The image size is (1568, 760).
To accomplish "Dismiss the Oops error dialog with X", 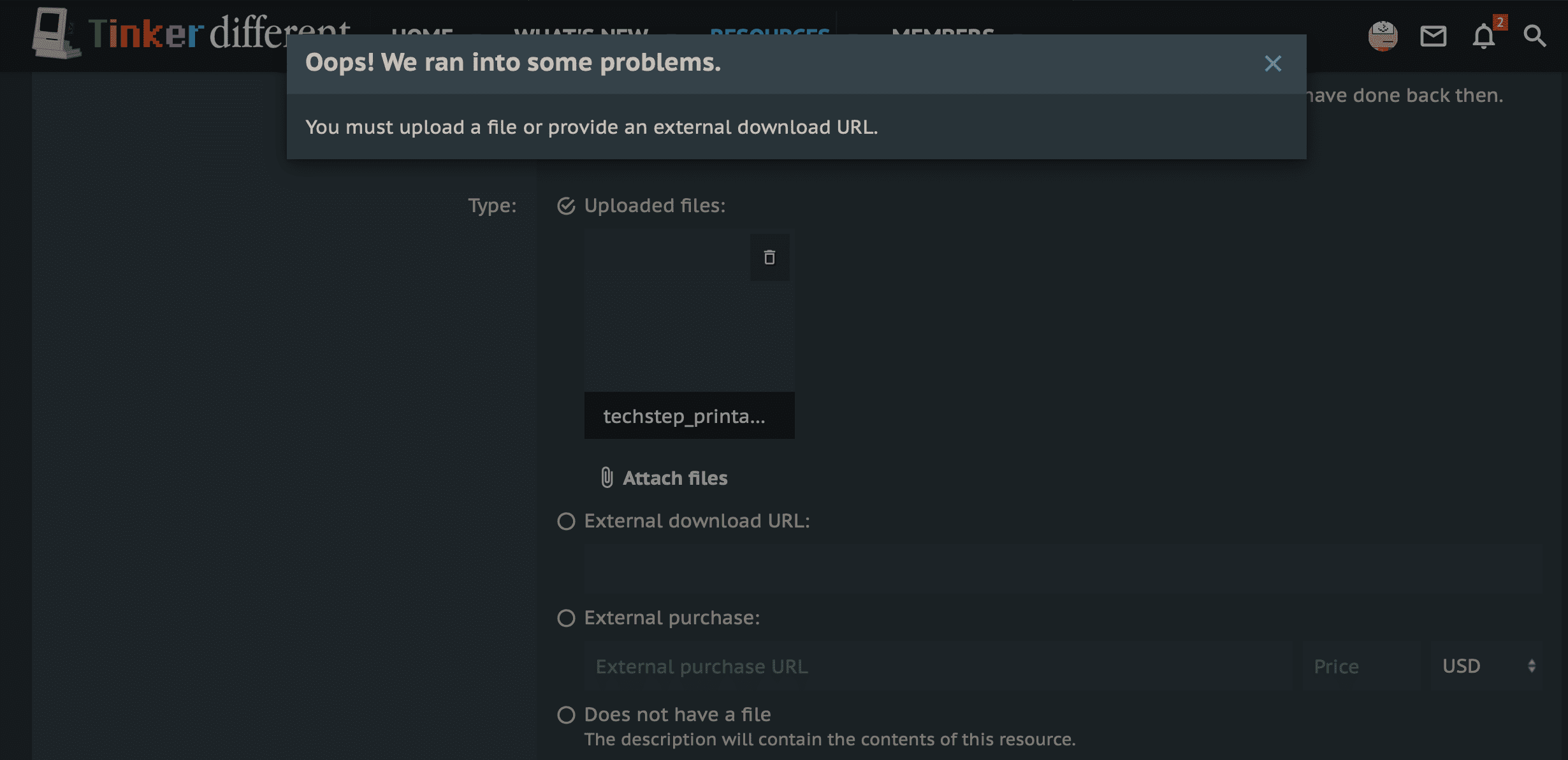I will [x=1273, y=64].
